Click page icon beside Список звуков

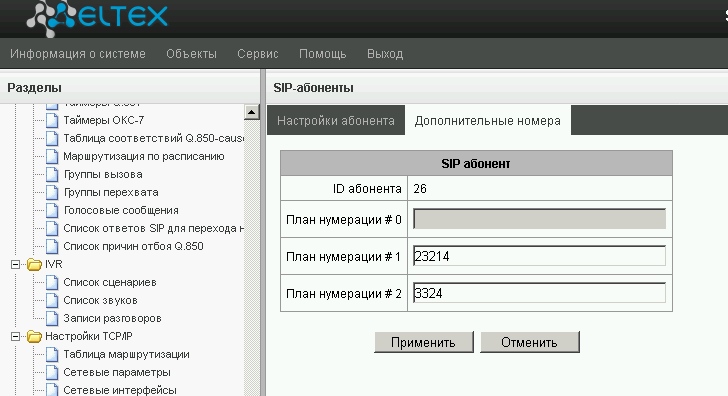click(52, 300)
